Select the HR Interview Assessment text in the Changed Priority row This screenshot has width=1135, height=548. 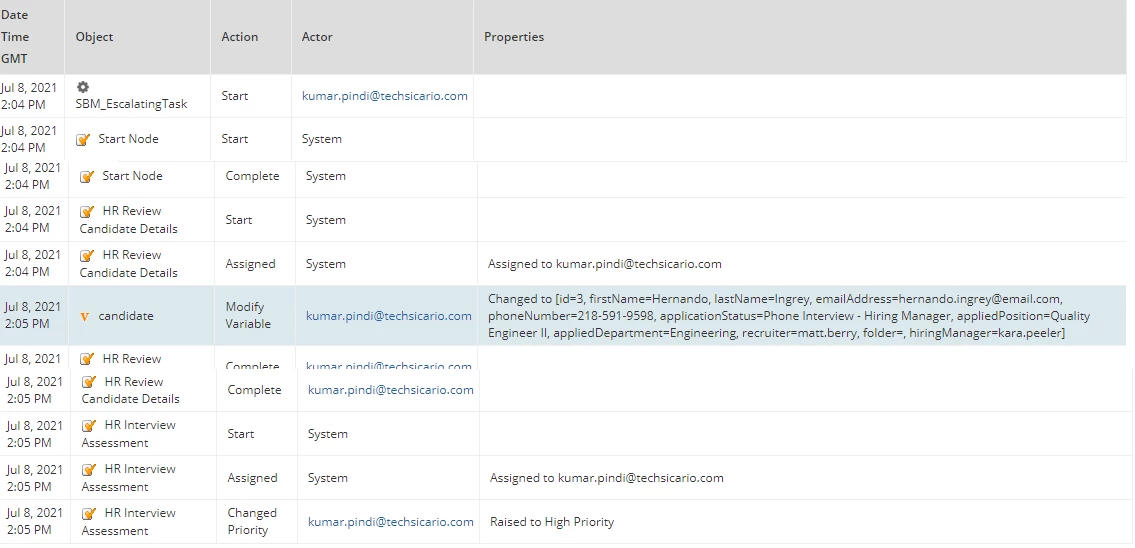(x=129, y=522)
